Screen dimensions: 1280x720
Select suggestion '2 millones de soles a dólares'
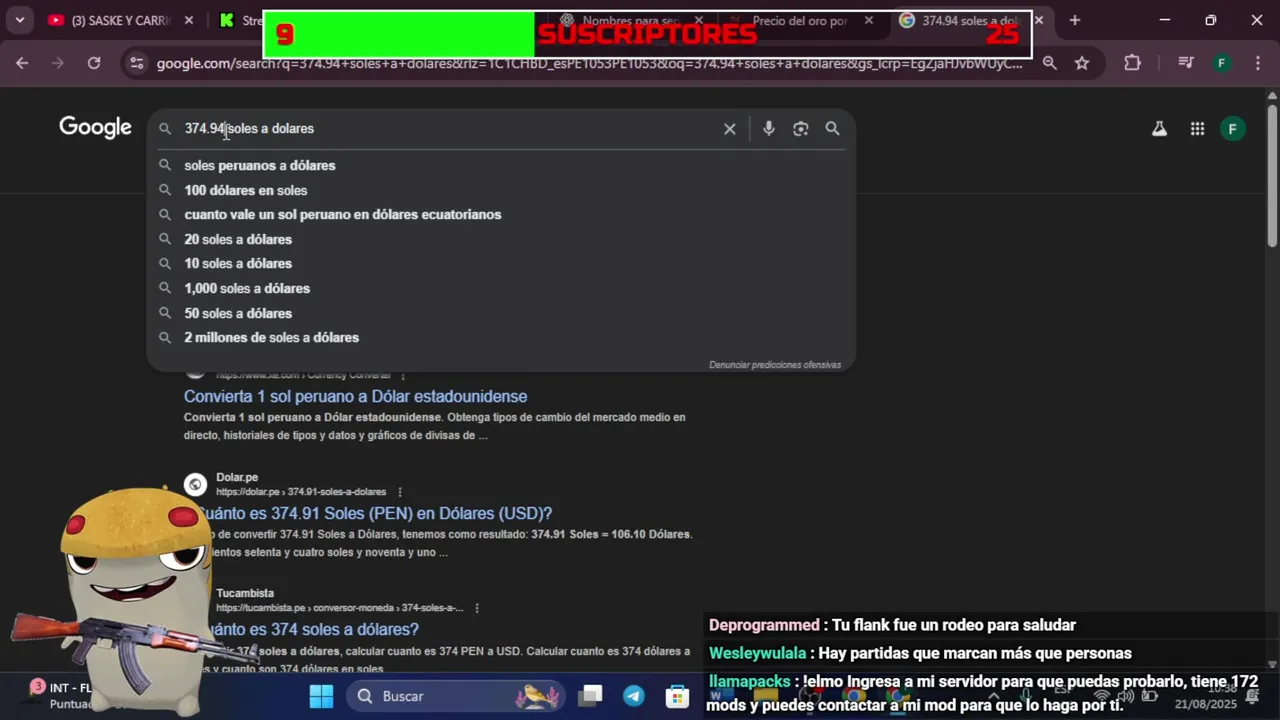click(500, 337)
